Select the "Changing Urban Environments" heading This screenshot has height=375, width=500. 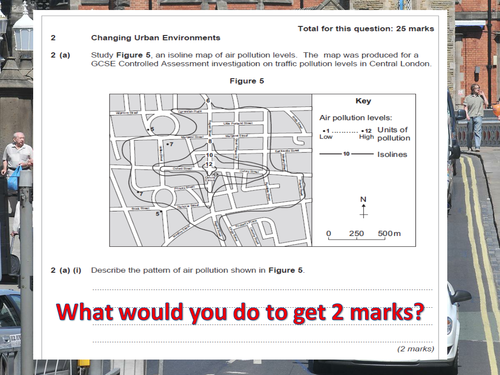click(x=156, y=38)
